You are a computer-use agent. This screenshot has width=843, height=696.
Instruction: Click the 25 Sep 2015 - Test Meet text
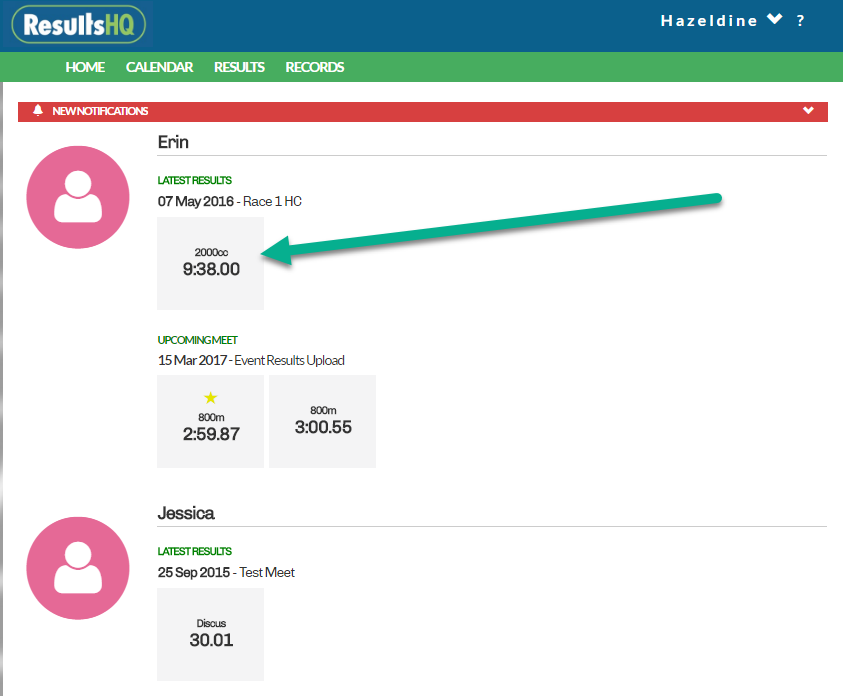tap(226, 572)
